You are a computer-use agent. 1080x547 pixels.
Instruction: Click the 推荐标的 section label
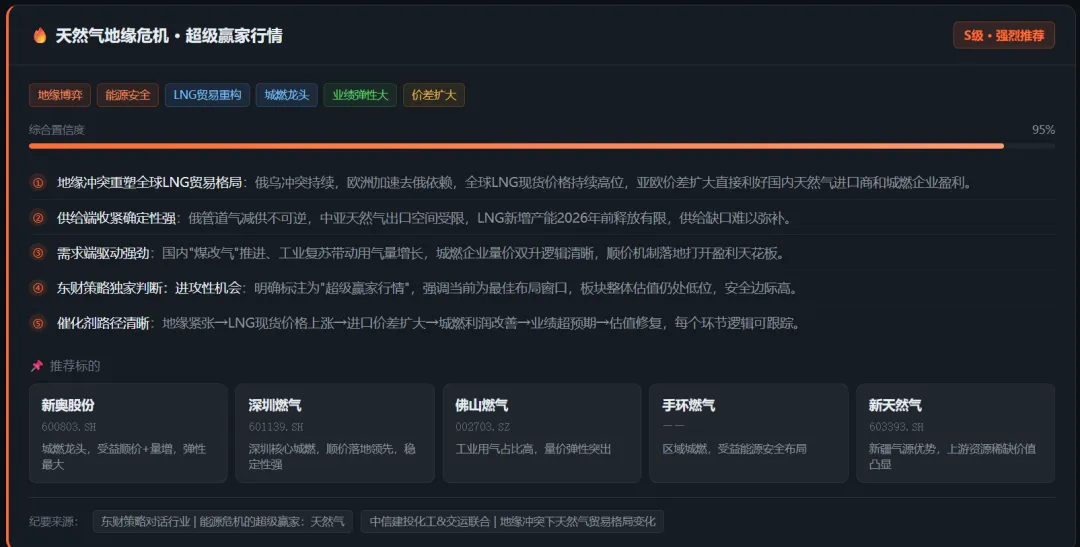tap(75, 366)
